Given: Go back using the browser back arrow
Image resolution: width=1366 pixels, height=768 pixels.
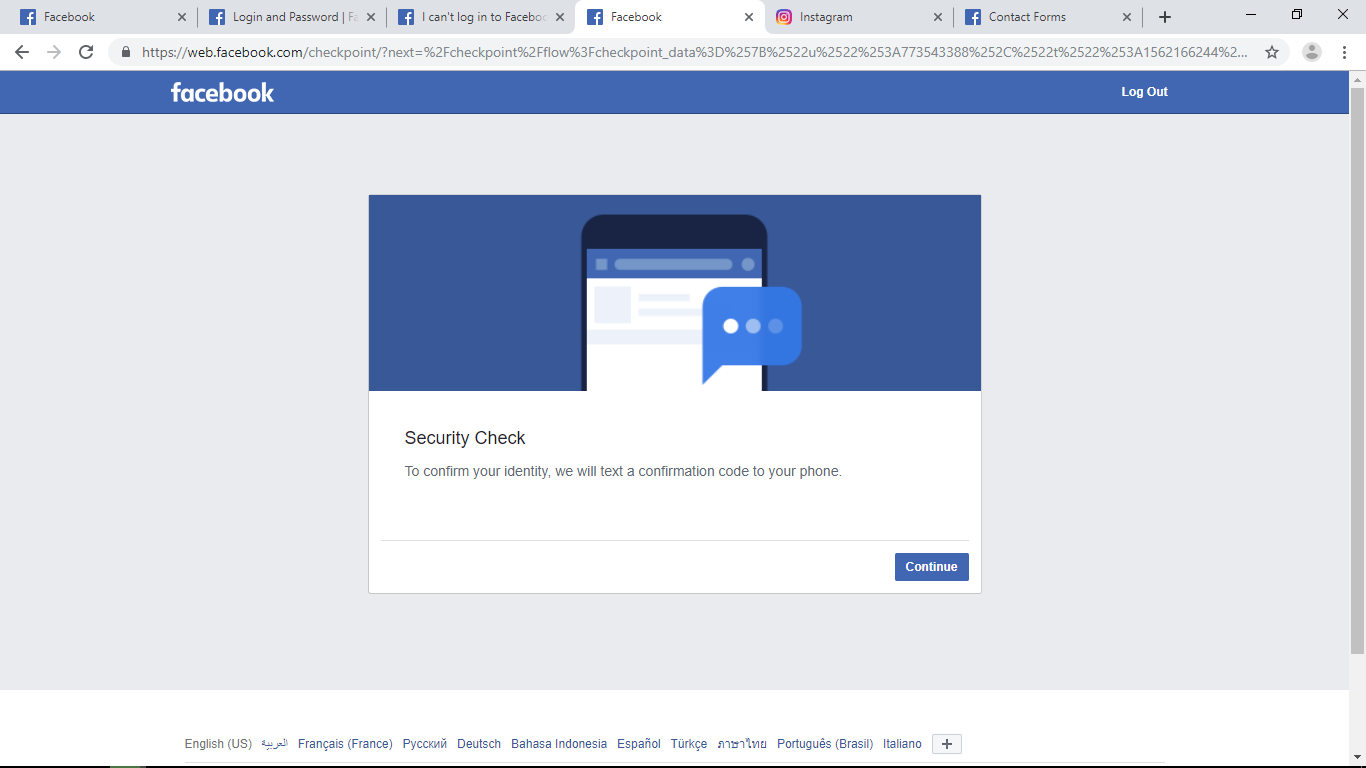Looking at the screenshot, I should tap(22, 52).
